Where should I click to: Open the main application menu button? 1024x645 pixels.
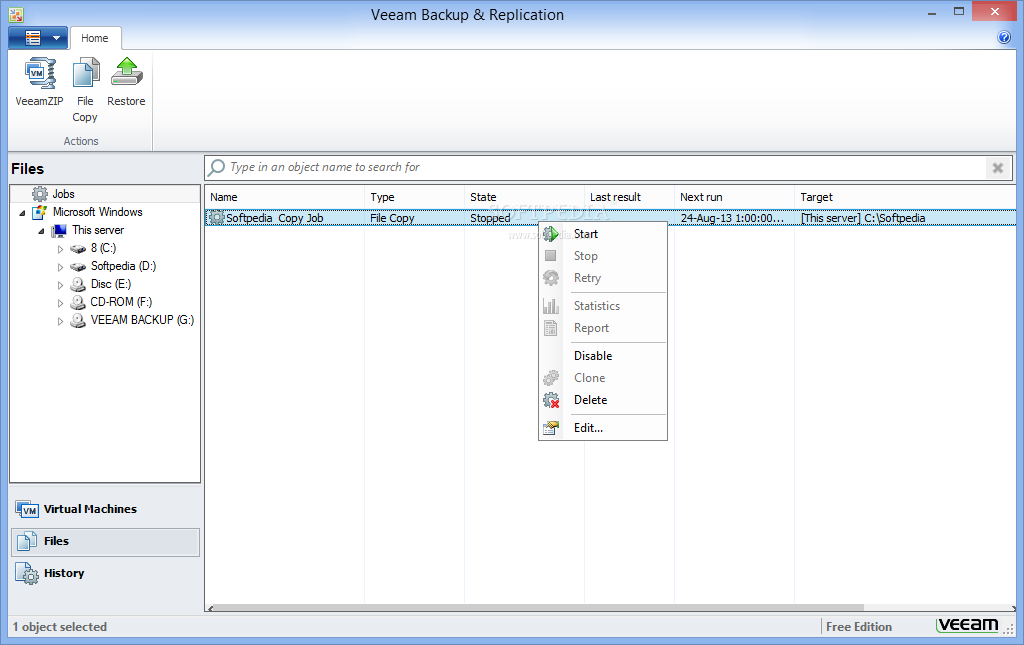pos(37,38)
